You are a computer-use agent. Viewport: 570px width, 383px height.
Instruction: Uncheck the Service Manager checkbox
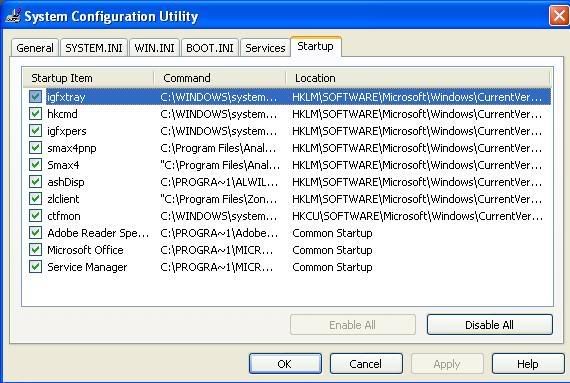click(x=35, y=267)
